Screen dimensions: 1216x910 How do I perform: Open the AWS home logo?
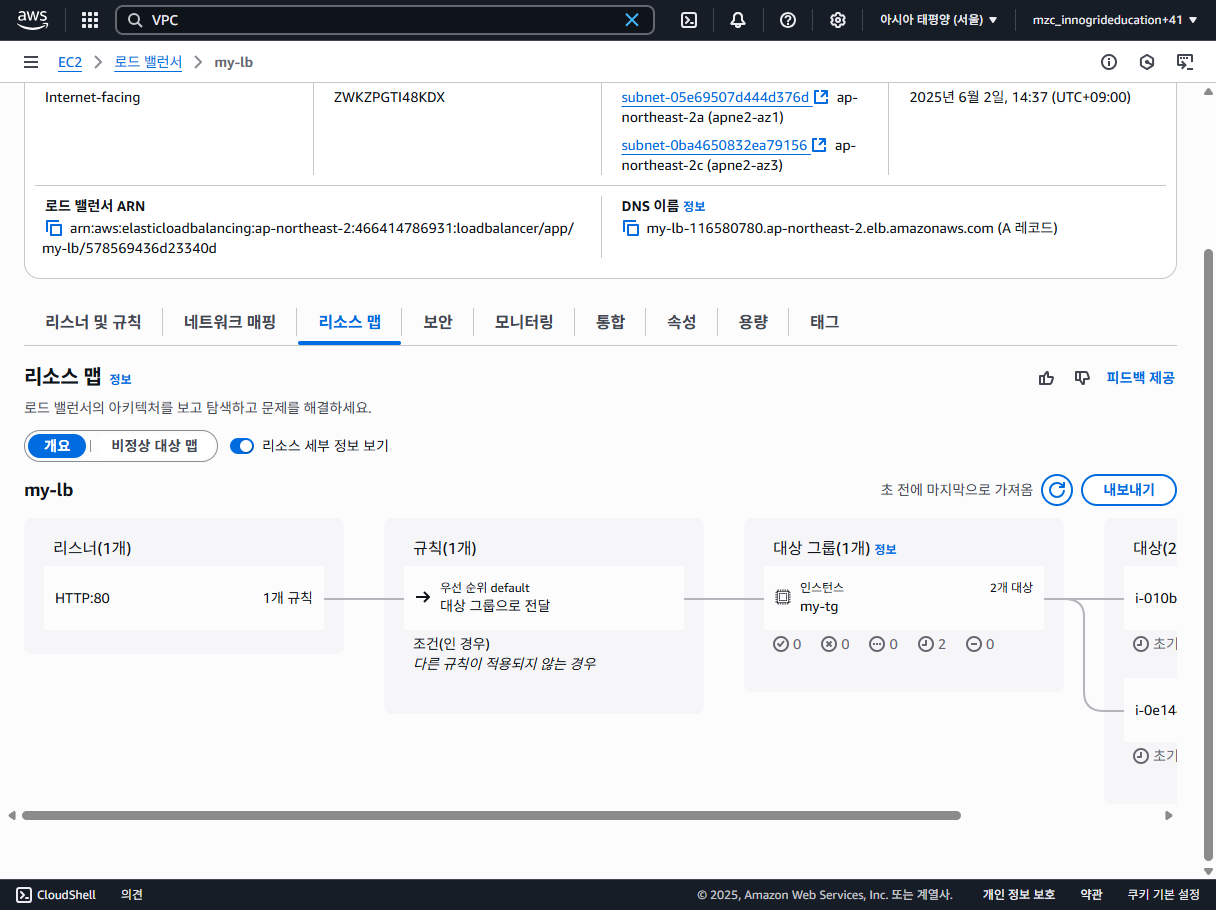point(33,19)
